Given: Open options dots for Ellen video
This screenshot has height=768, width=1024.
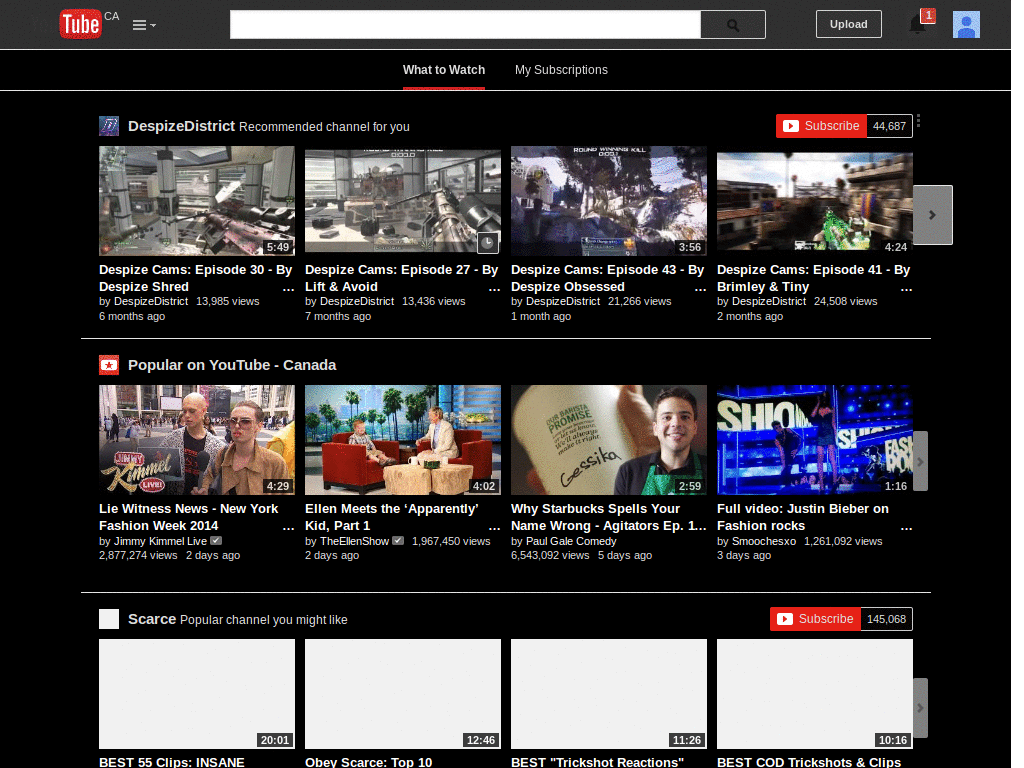Looking at the screenshot, I should click(x=494, y=527).
